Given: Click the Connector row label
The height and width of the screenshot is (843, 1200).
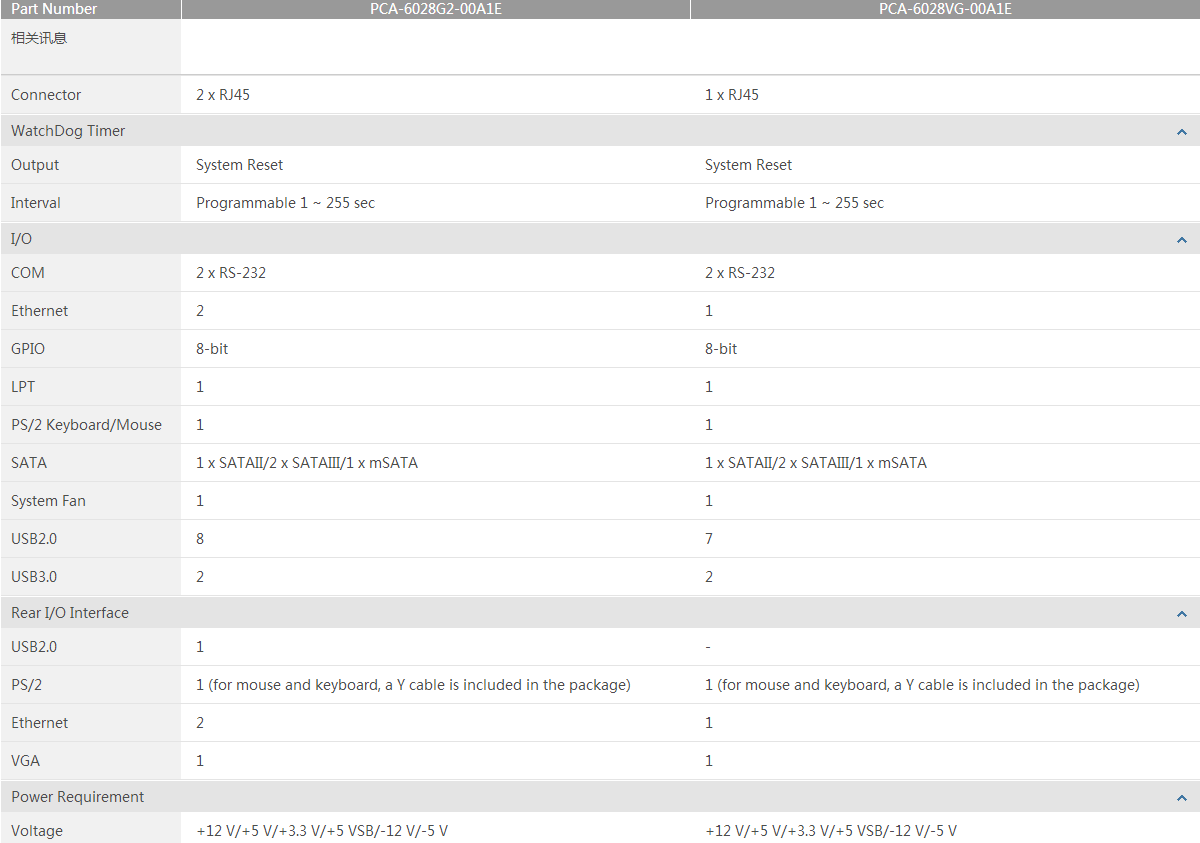Looking at the screenshot, I should pos(46,95).
